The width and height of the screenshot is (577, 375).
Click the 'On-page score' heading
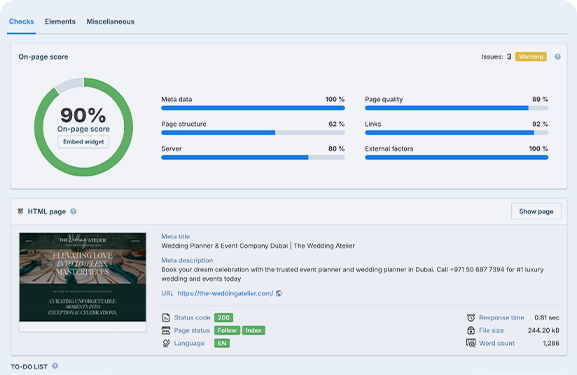pyautogui.click(x=43, y=57)
